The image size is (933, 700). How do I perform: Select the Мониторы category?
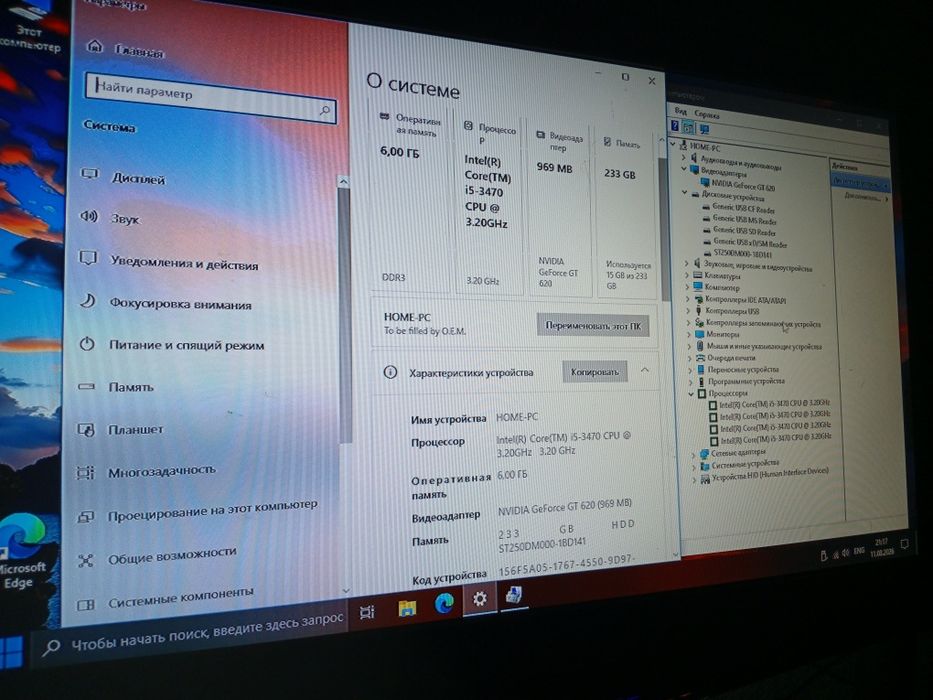722,335
